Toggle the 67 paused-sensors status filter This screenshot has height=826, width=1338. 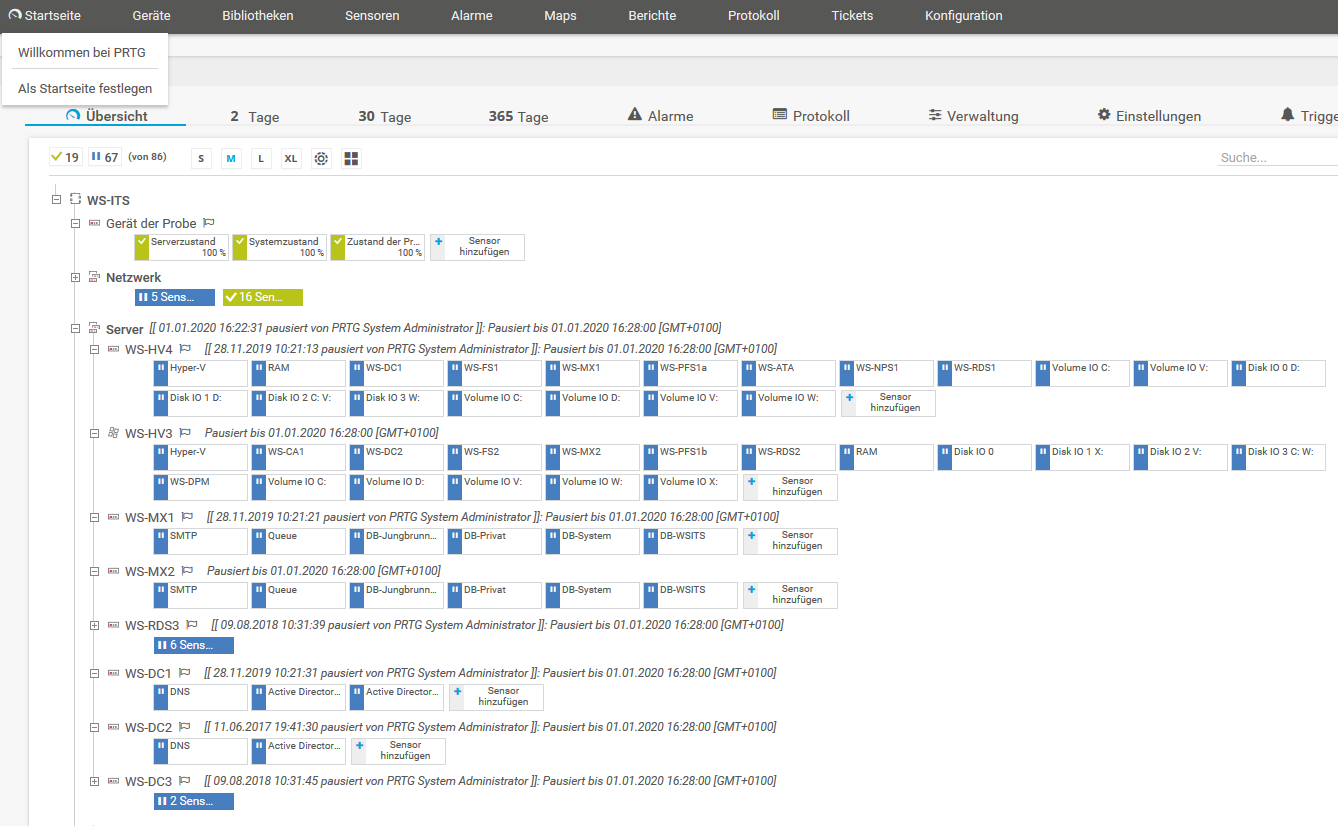104,157
